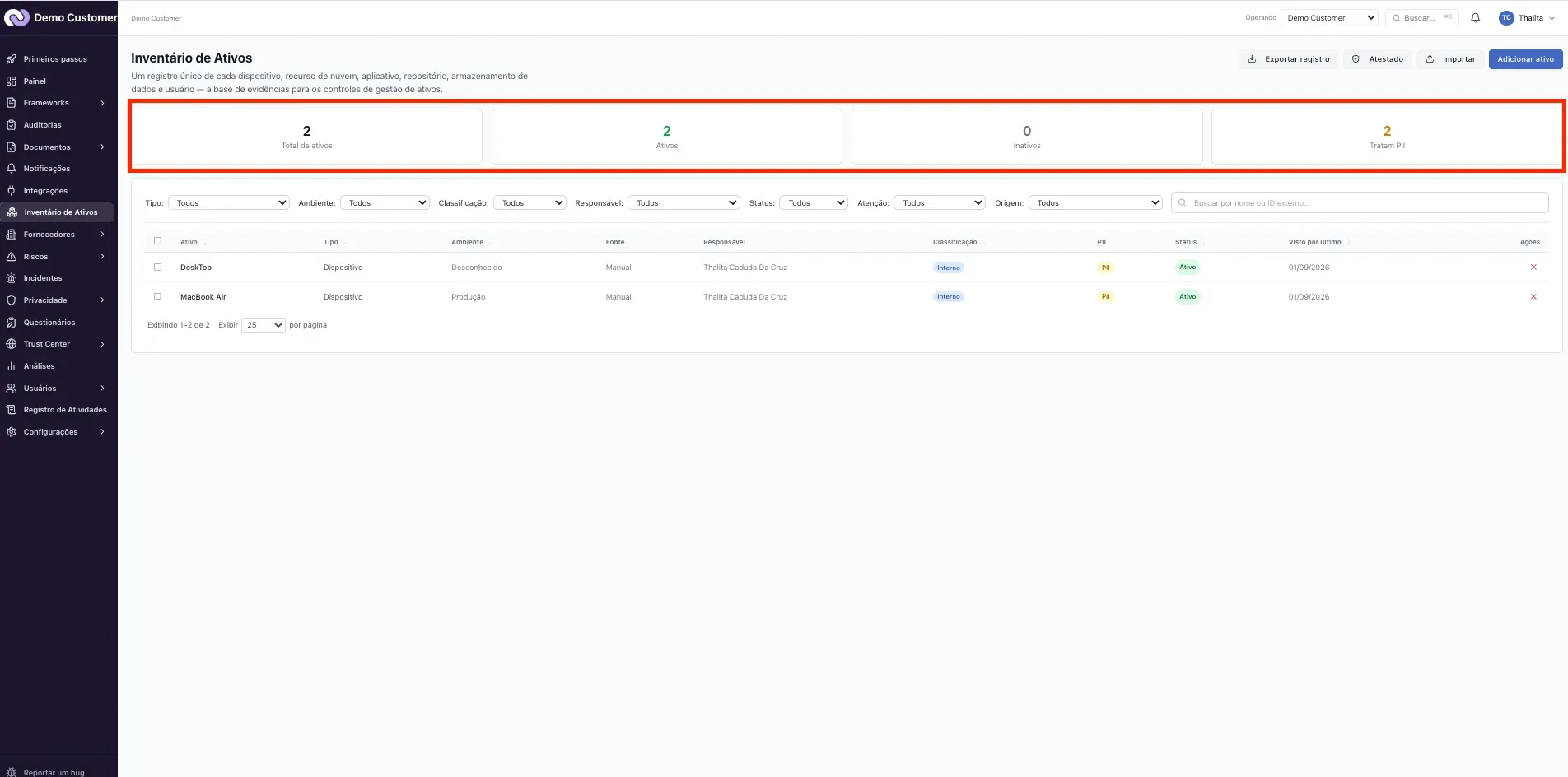Click the Atestado button
This screenshot has width=1568, height=777.
1378,59
